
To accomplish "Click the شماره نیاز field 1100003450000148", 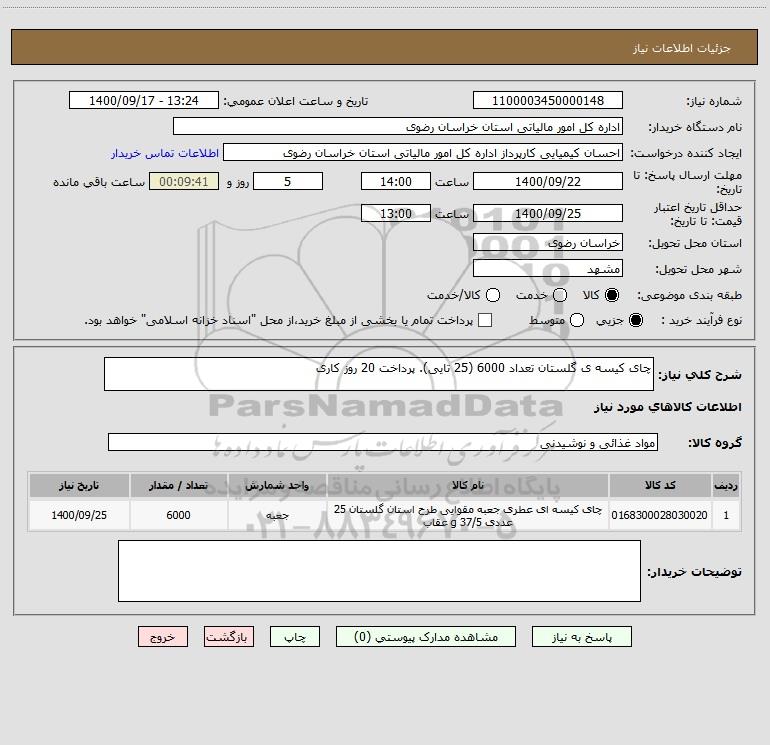I will point(548,100).
